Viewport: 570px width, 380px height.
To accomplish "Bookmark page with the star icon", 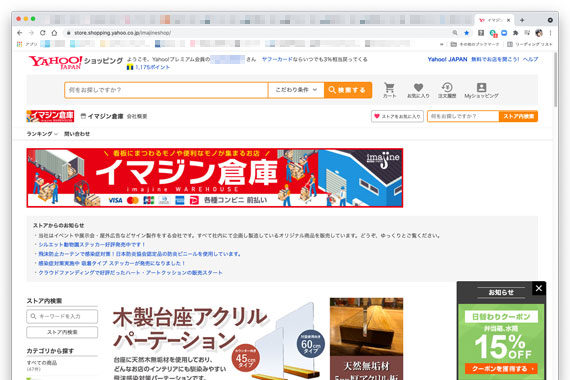I will [466, 33].
